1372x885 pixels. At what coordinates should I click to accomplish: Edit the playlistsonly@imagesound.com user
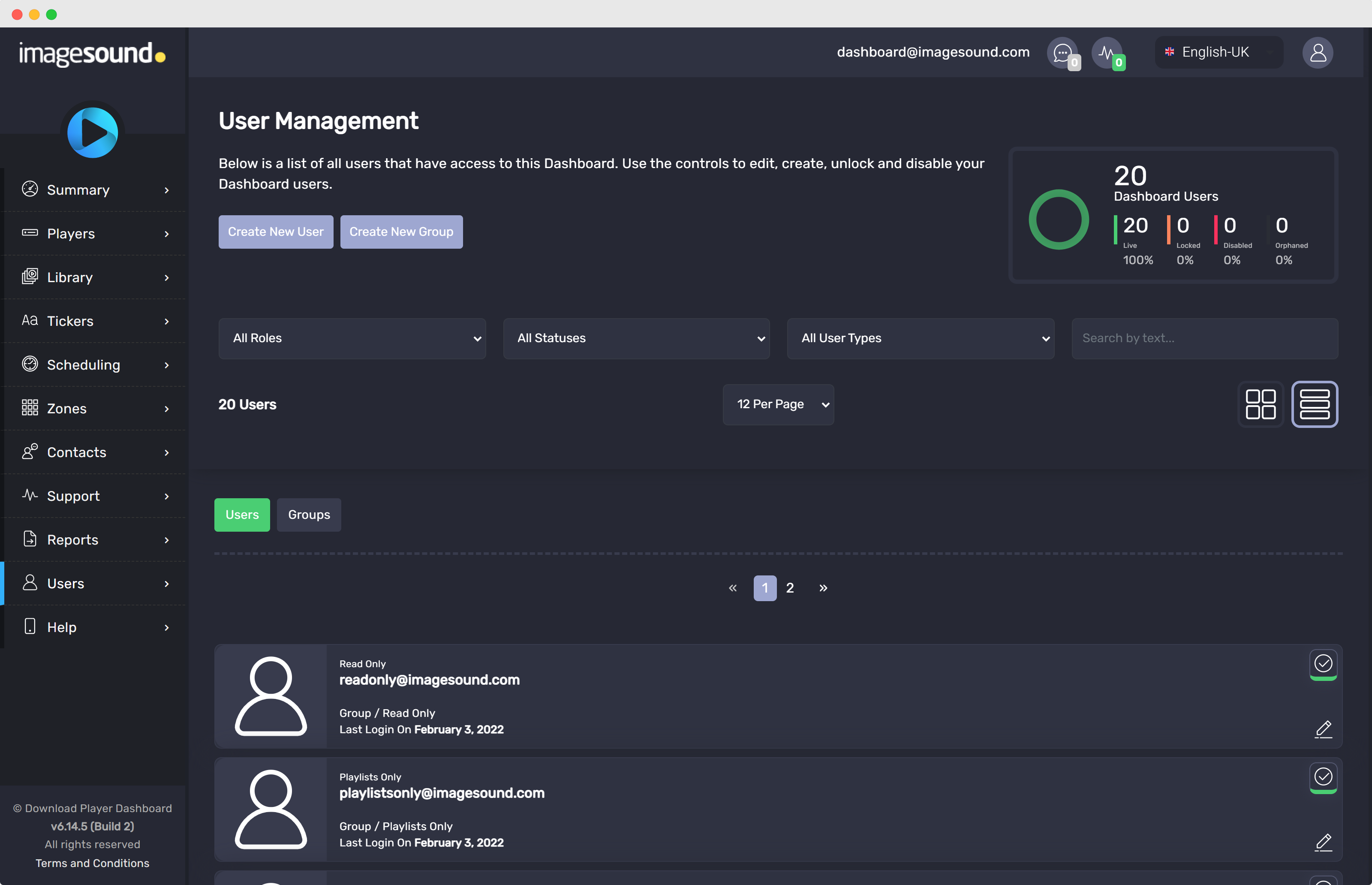(x=1323, y=843)
